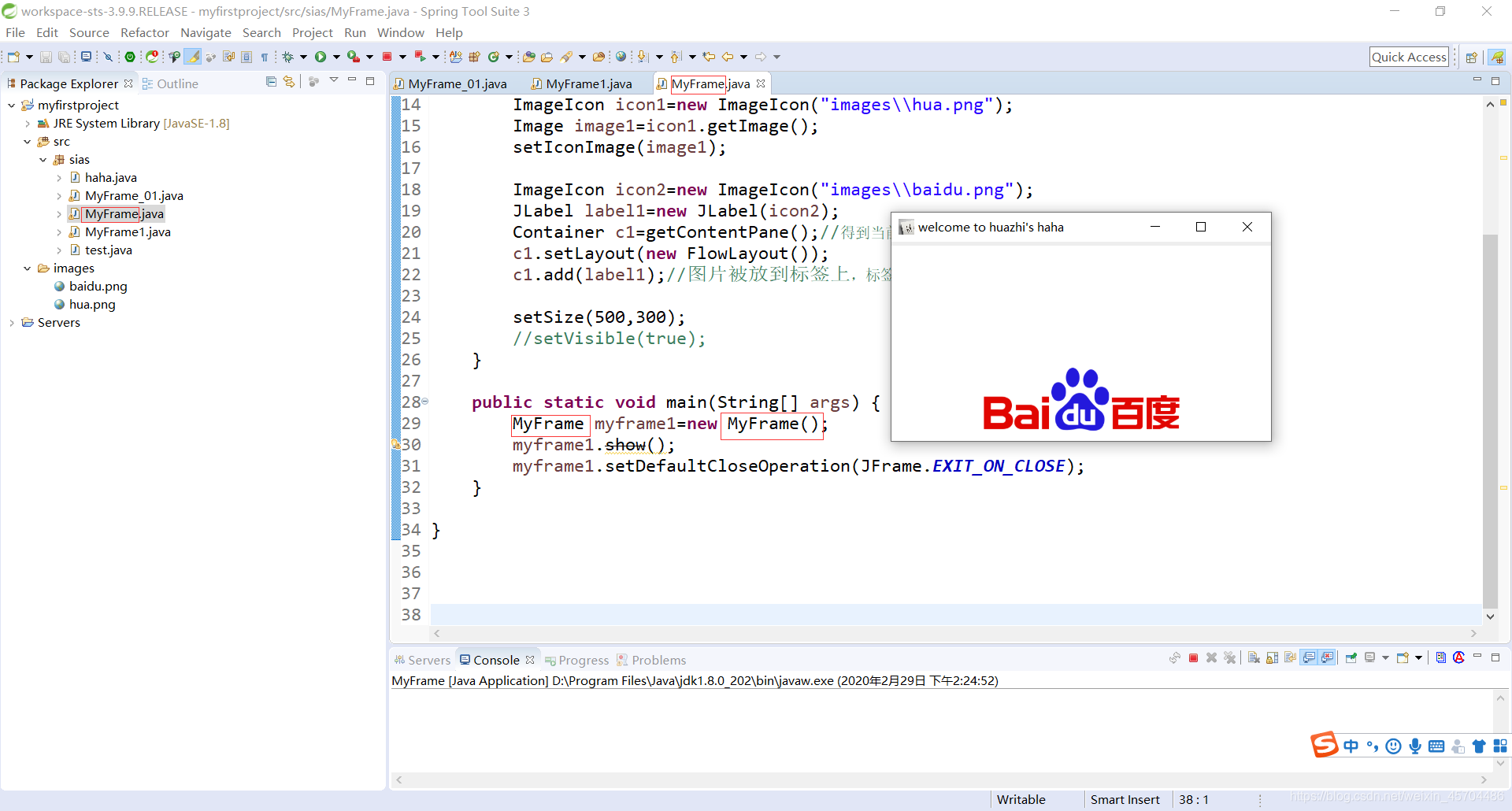Collapse myfirstproject tree node
This screenshot has height=811, width=1512.
(11, 106)
